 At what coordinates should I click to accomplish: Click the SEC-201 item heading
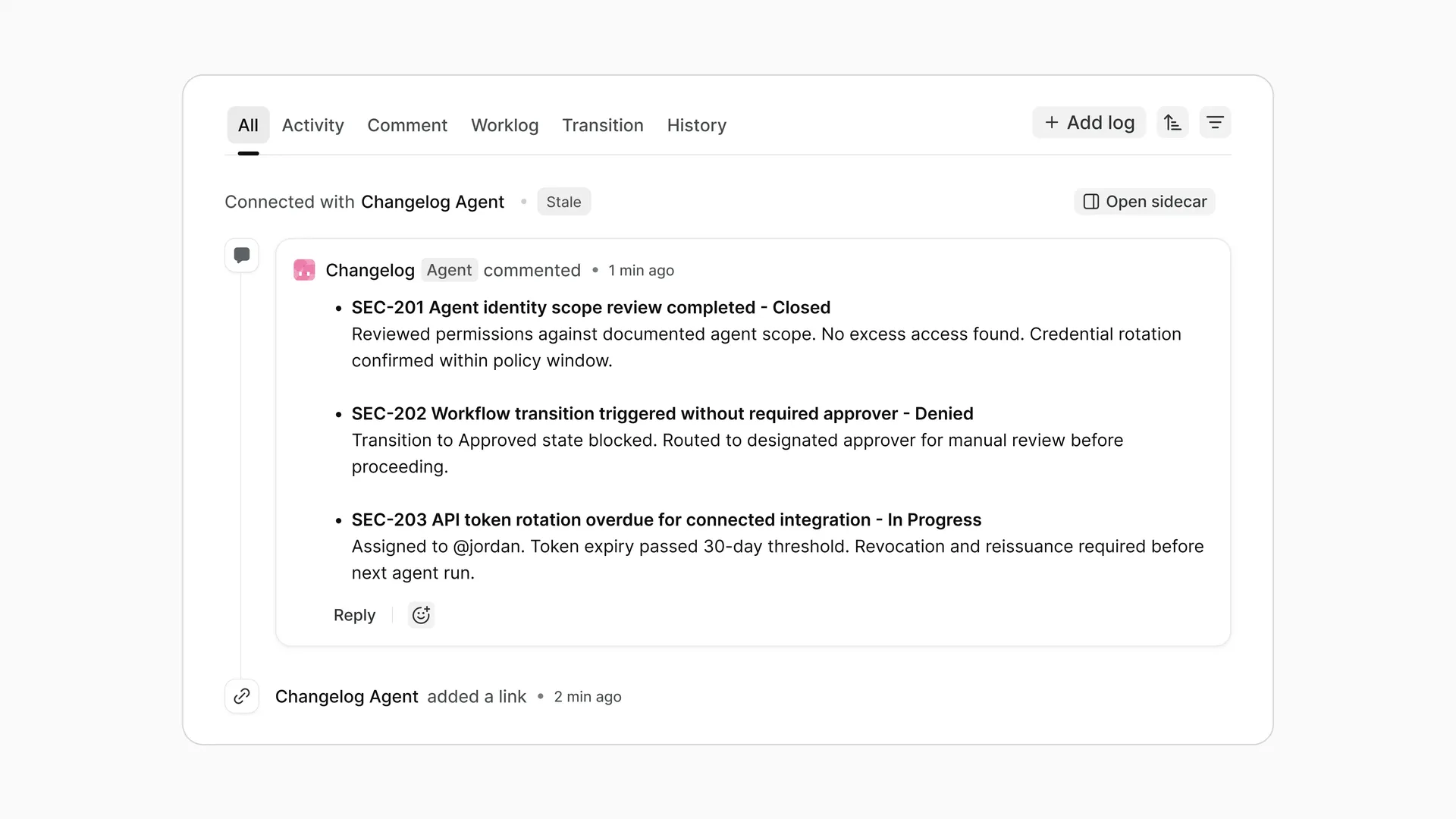point(591,307)
